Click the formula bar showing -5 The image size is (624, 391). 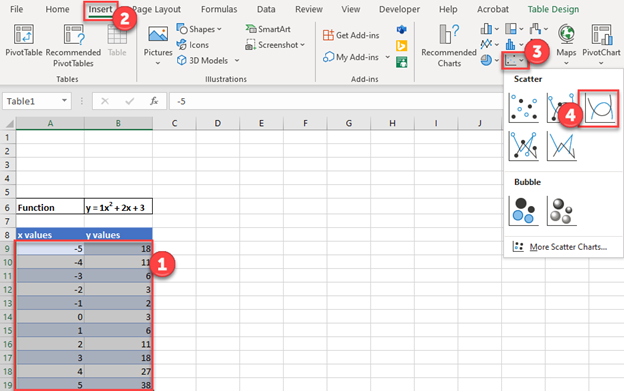pyautogui.click(x=337, y=101)
